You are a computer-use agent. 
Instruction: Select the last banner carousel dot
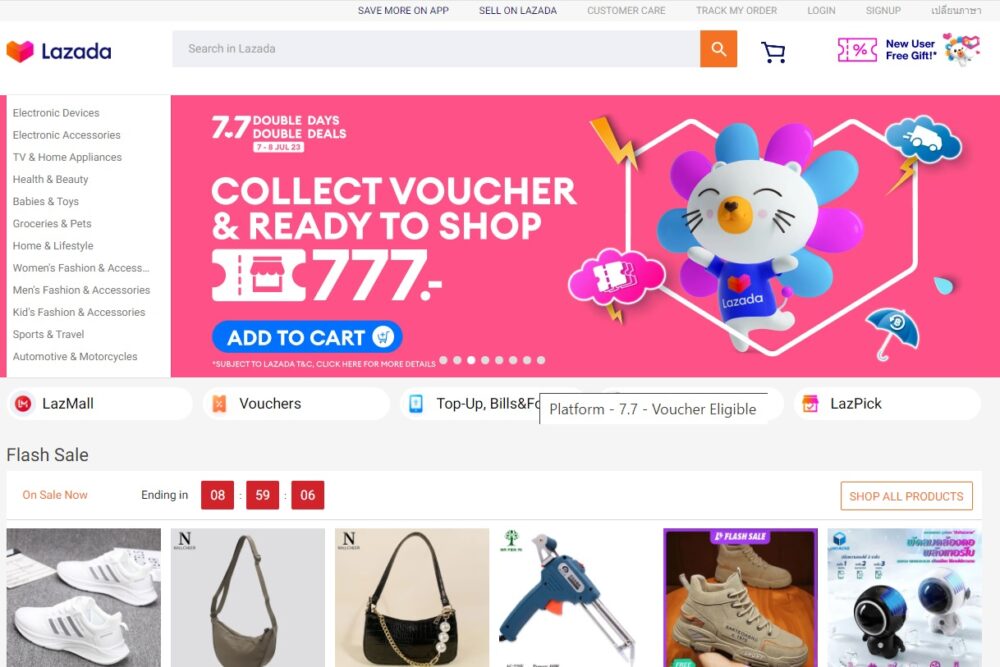[541, 360]
